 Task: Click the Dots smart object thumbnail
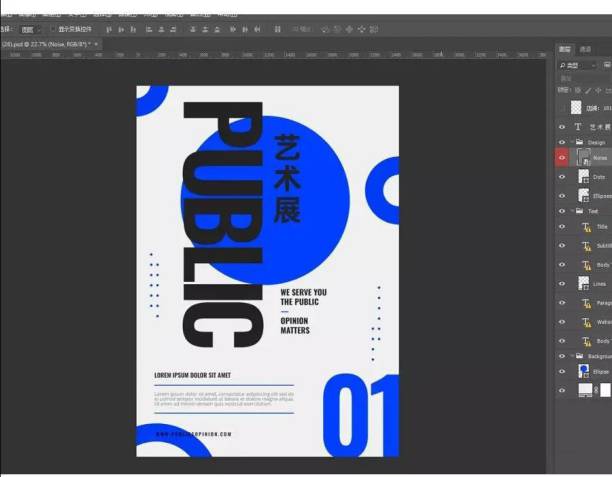point(585,177)
